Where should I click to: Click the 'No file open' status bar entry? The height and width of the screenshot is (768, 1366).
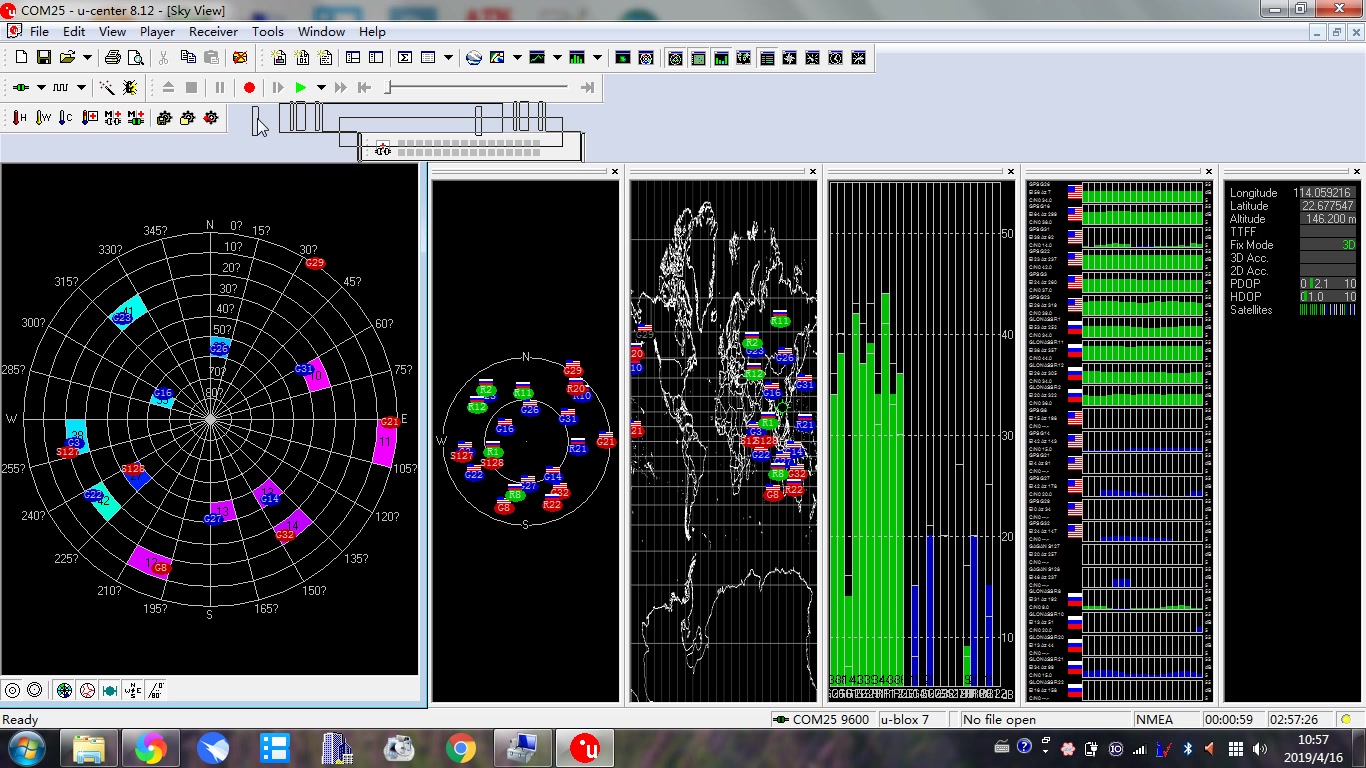click(x=1045, y=720)
